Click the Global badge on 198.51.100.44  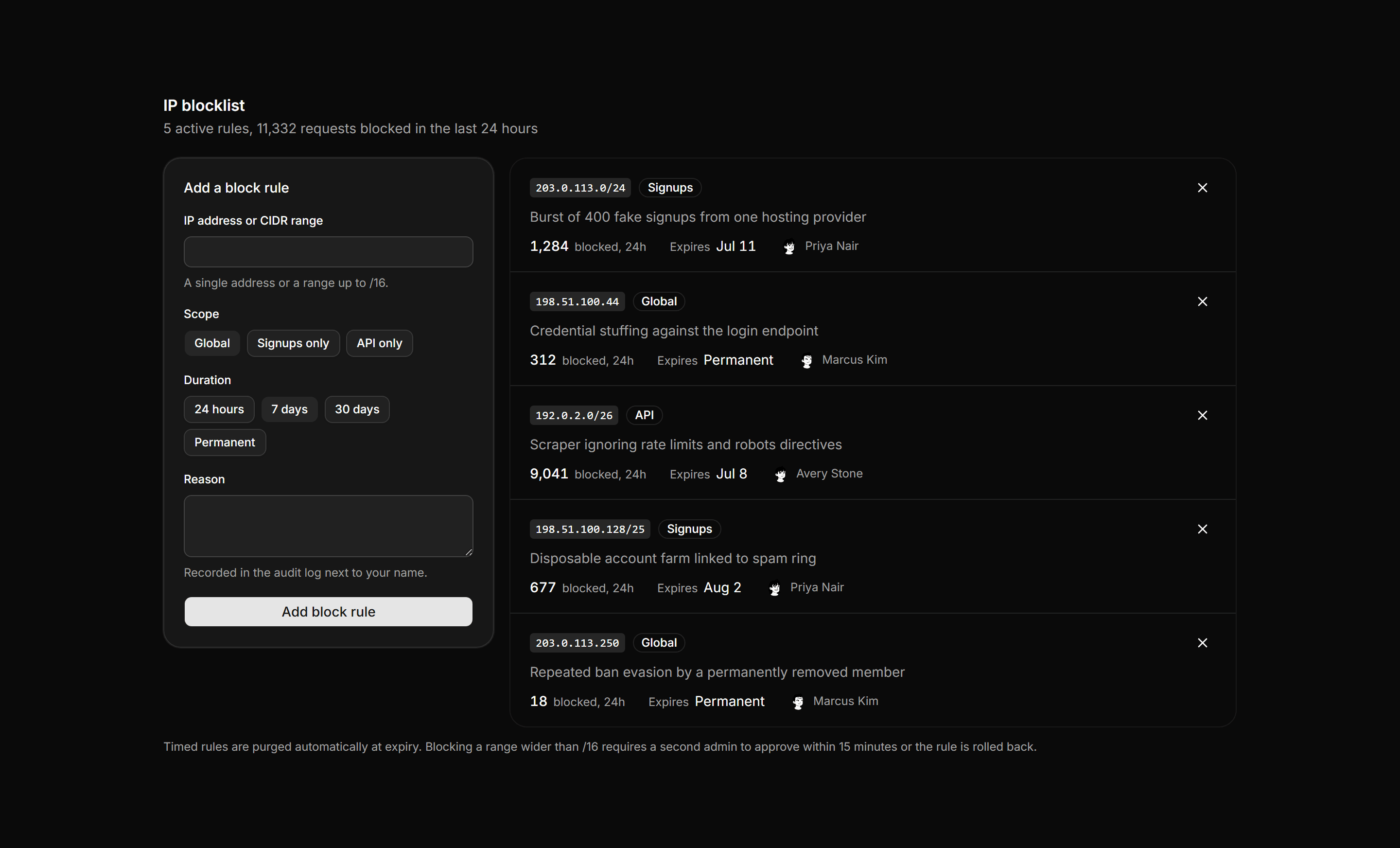pyautogui.click(x=659, y=301)
